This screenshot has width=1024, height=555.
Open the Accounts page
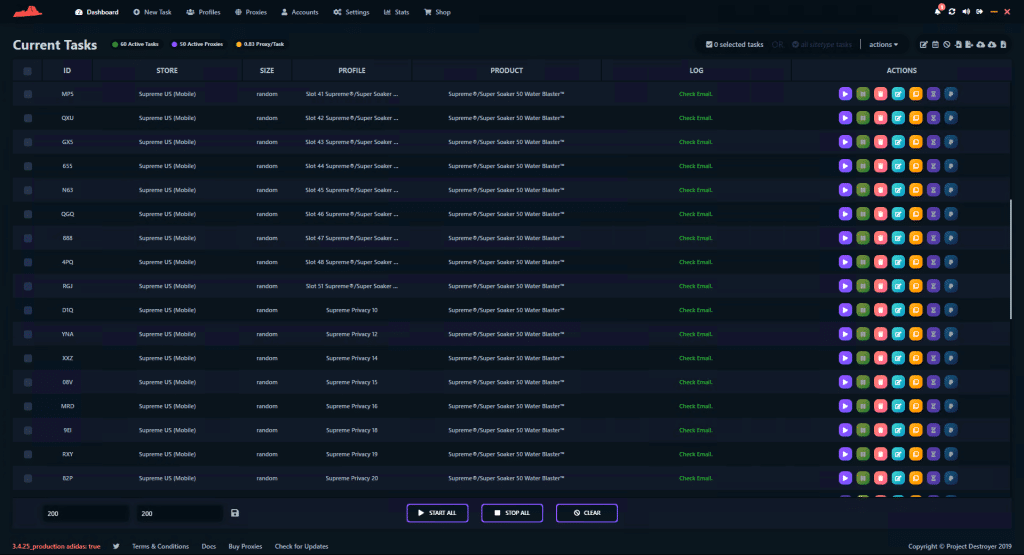pos(300,12)
